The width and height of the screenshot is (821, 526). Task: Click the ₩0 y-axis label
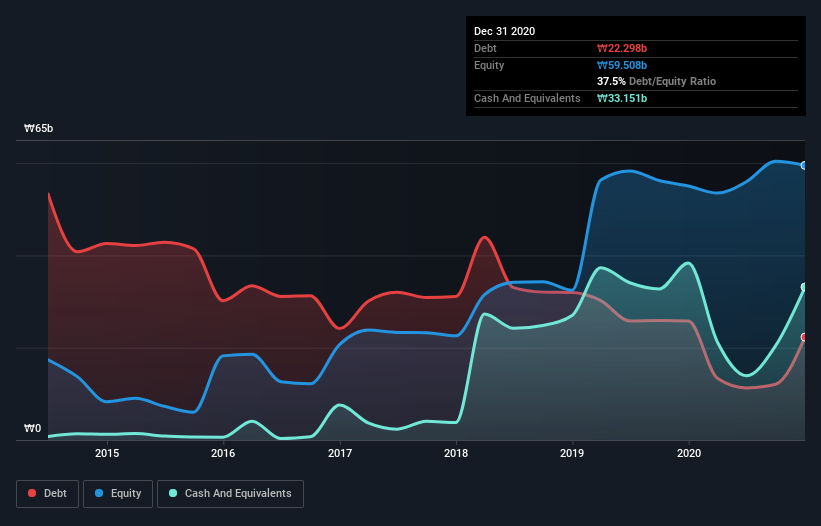click(x=32, y=428)
